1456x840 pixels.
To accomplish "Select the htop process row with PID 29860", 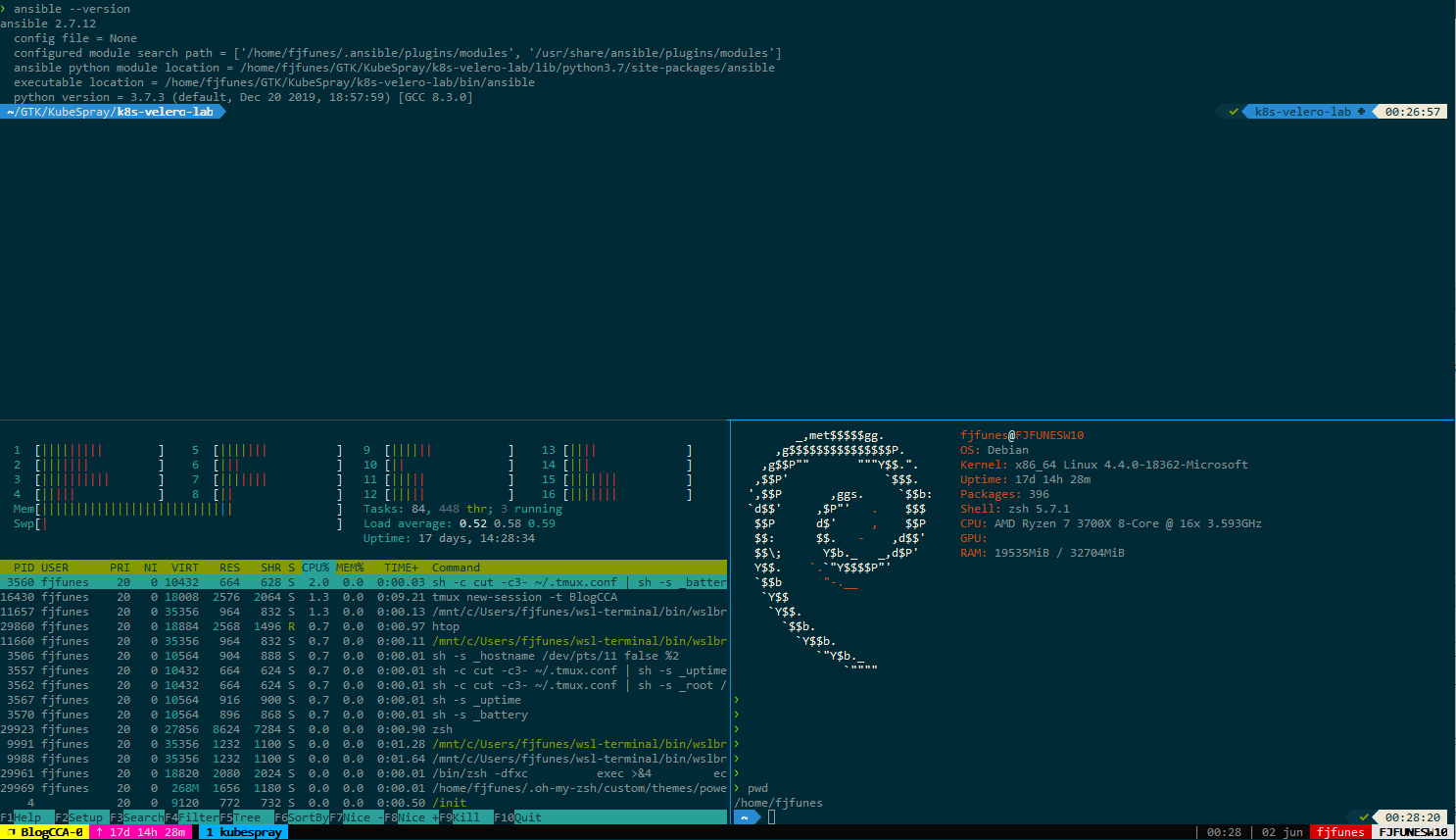I will coord(363,626).
